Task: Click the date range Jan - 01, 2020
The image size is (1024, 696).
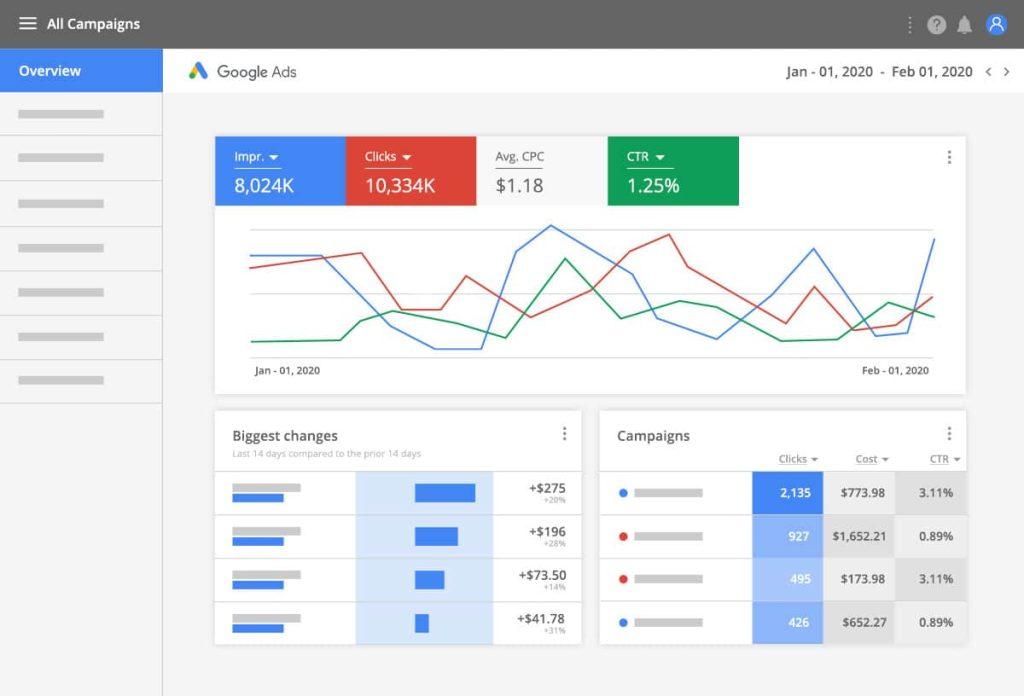Action: click(829, 72)
